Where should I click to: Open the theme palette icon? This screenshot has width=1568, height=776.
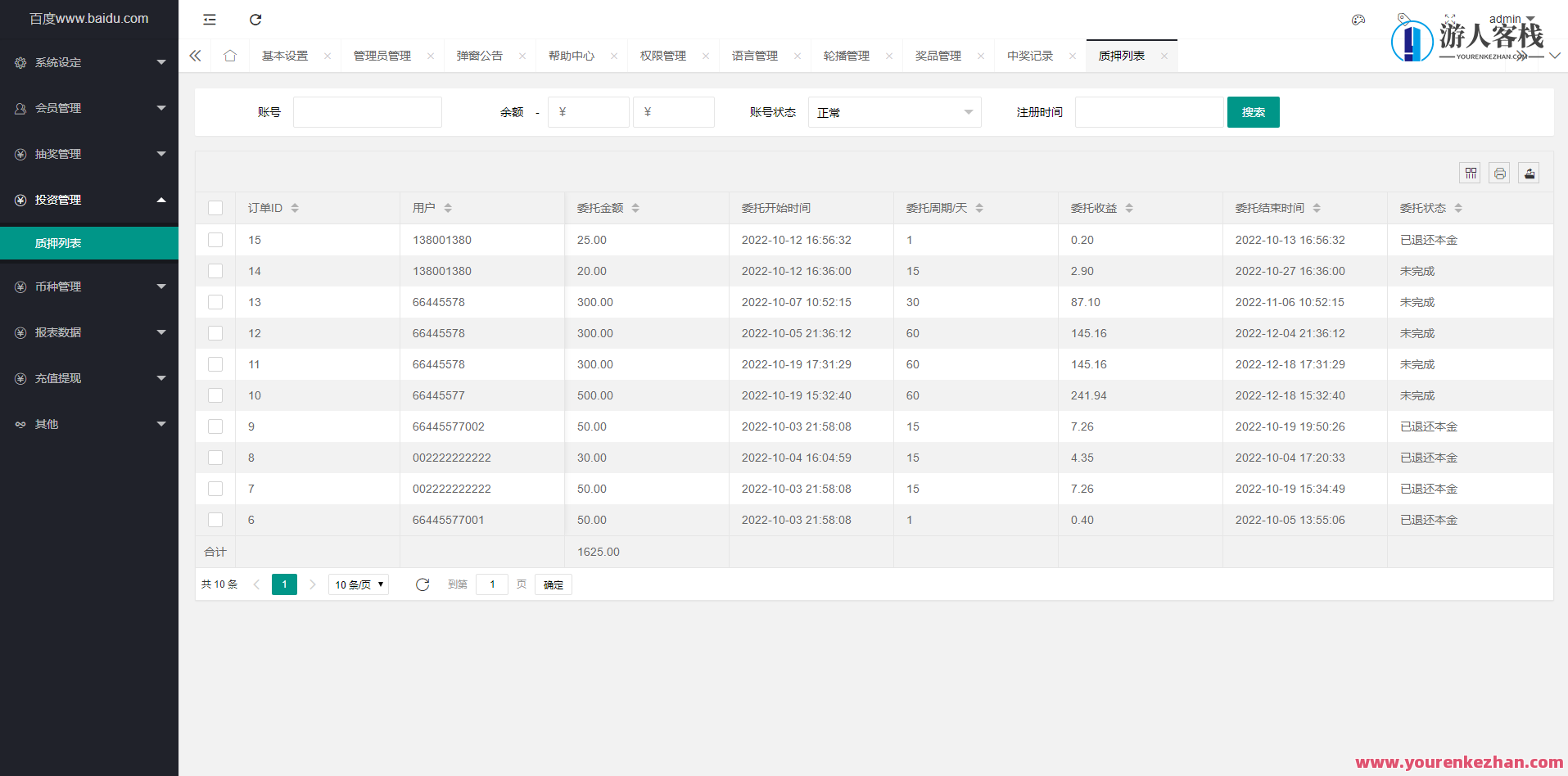pos(1358,20)
